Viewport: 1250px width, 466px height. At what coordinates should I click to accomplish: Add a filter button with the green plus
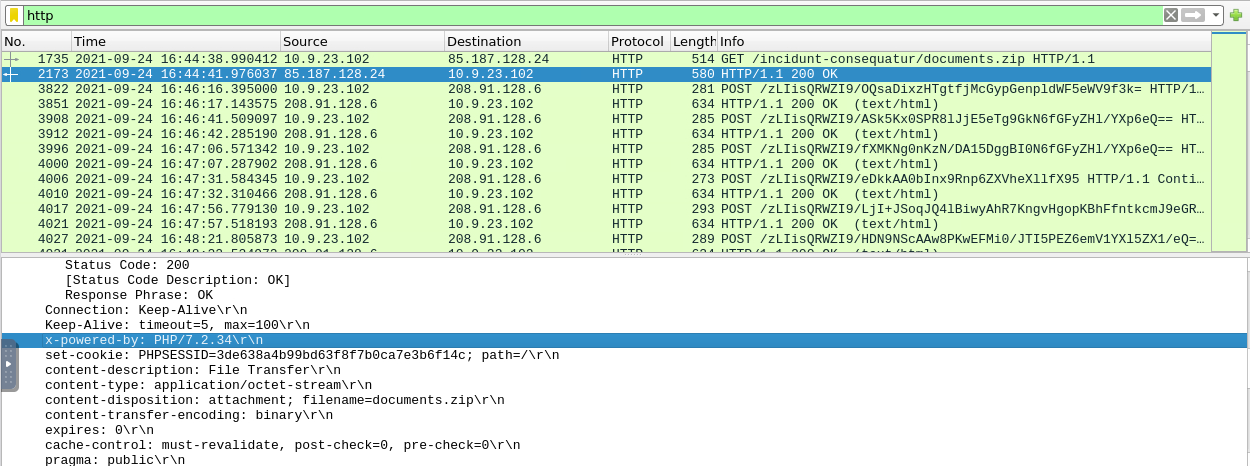click(x=1236, y=15)
